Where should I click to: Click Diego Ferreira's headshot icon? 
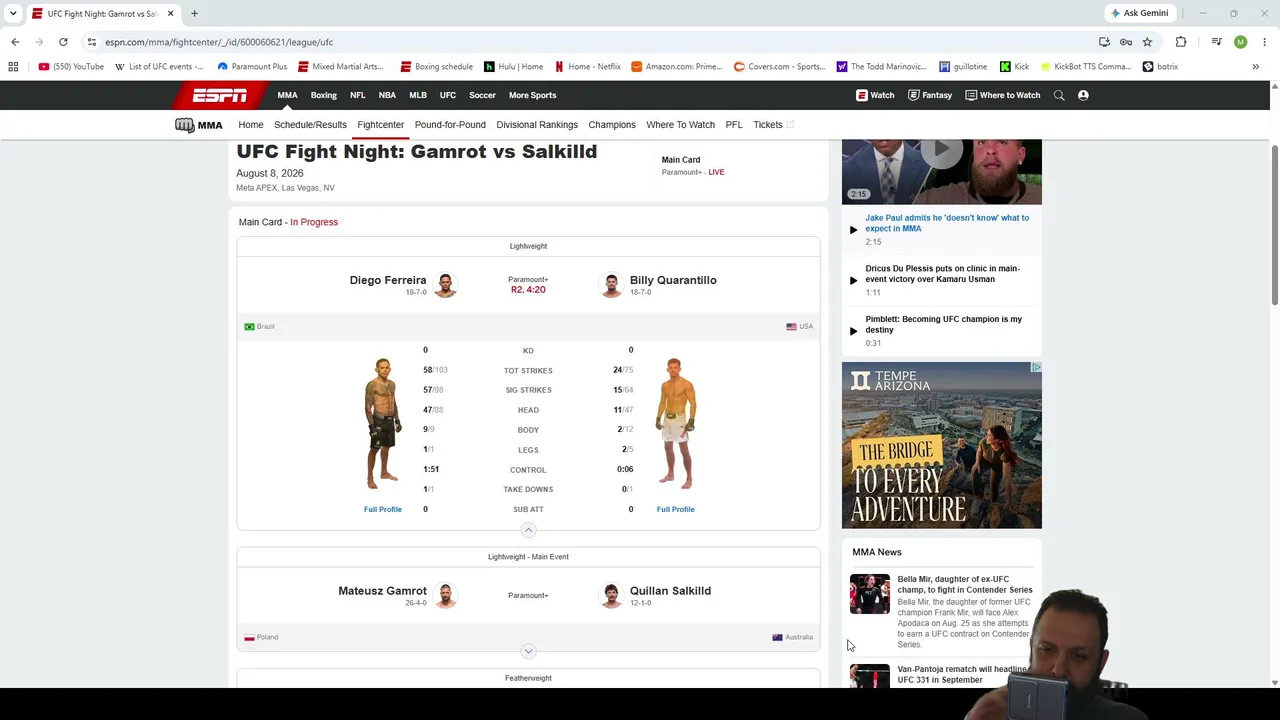[445, 285]
